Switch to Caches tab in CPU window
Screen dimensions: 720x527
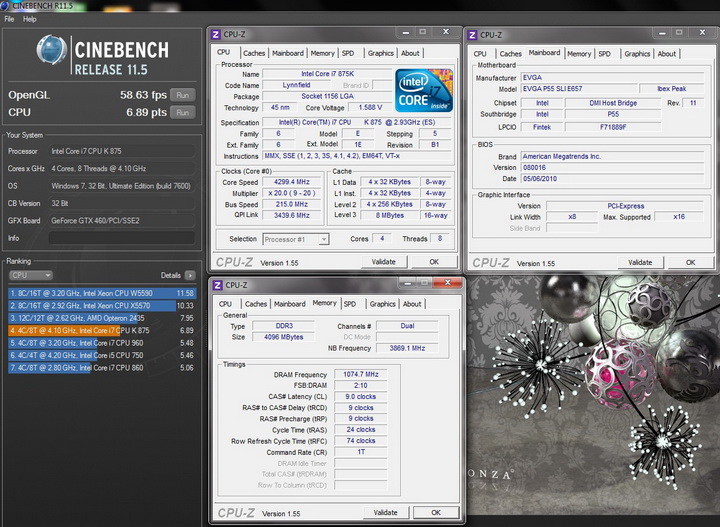[x=254, y=53]
